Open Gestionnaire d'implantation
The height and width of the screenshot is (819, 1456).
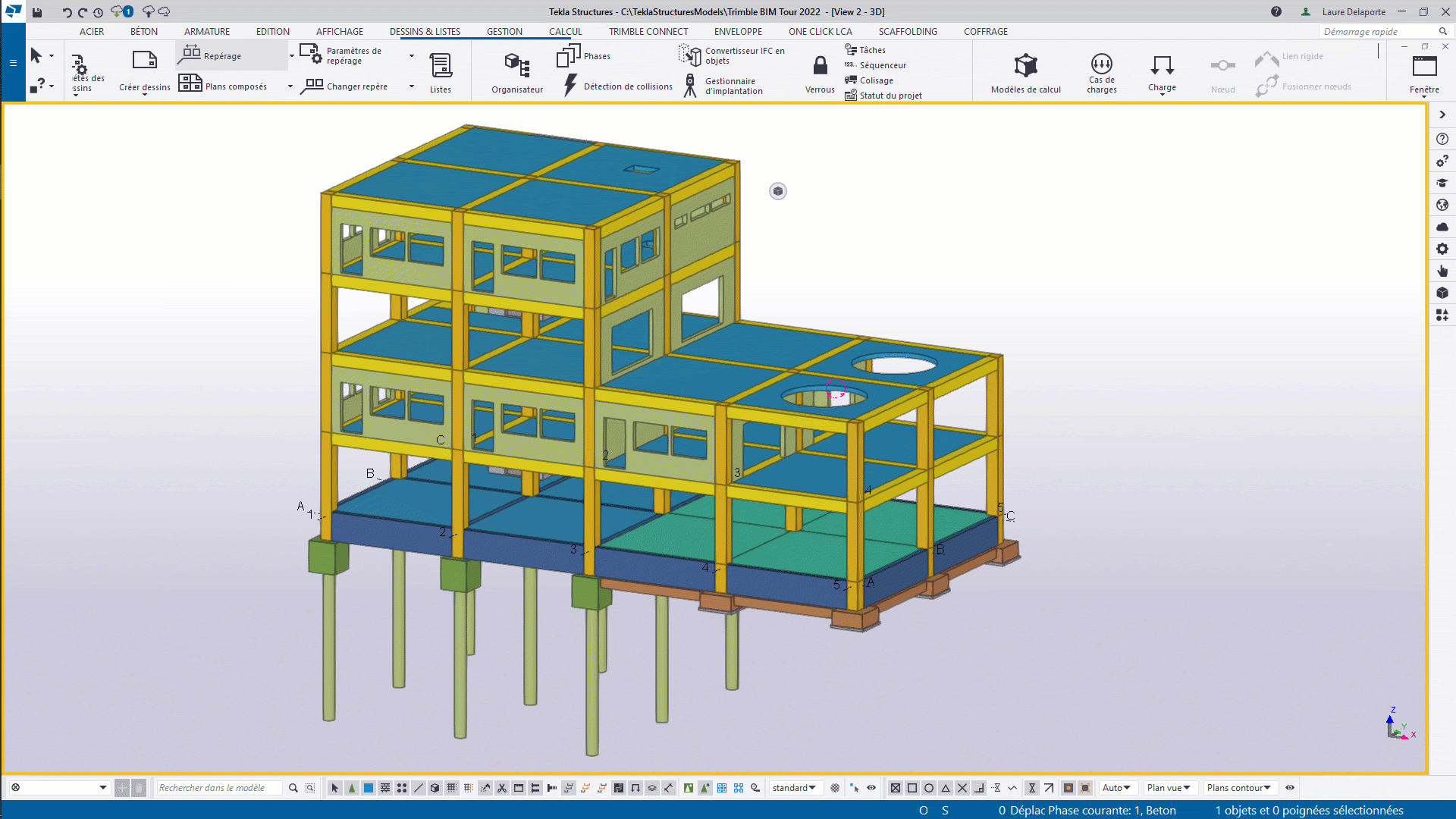[723, 86]
